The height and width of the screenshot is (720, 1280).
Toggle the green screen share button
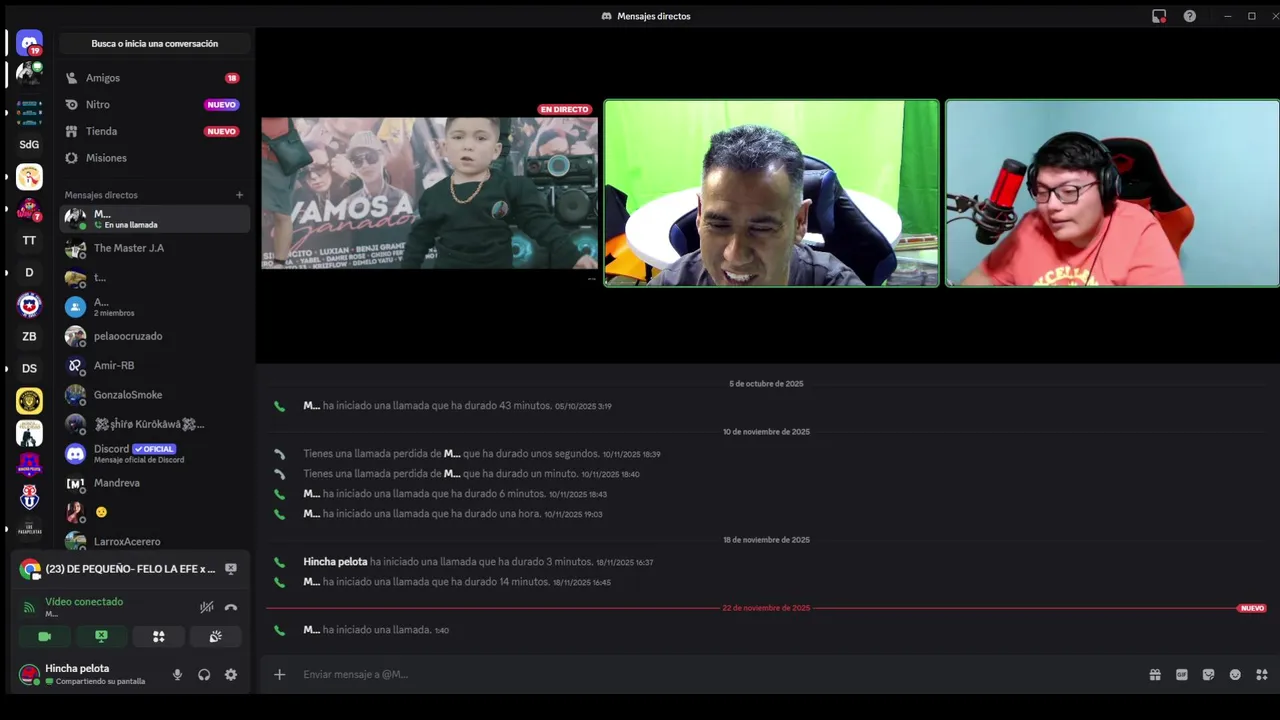[101, 636]
